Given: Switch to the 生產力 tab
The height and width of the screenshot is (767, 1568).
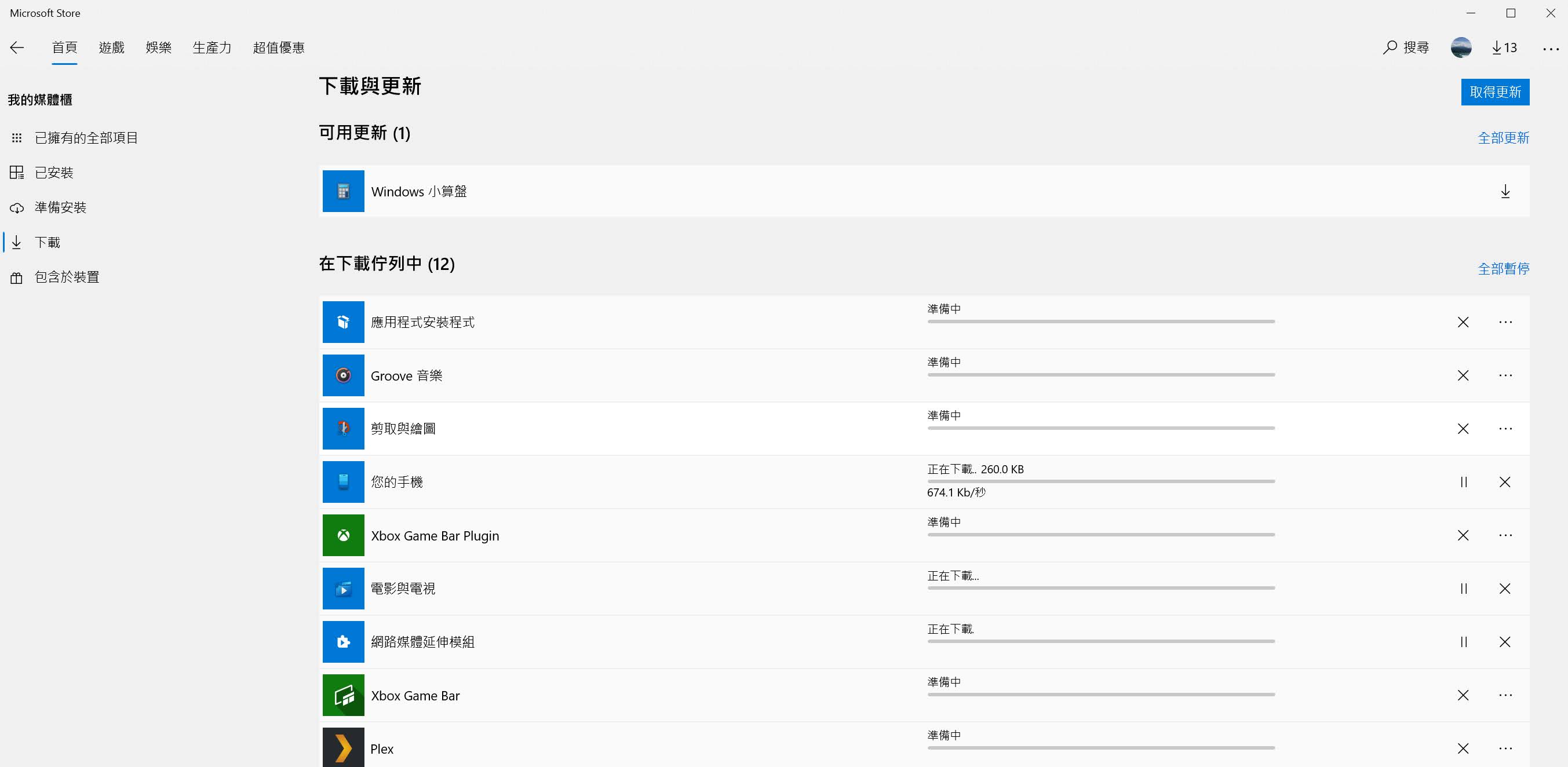Looking at the screenshot, I should pos(212,48).
